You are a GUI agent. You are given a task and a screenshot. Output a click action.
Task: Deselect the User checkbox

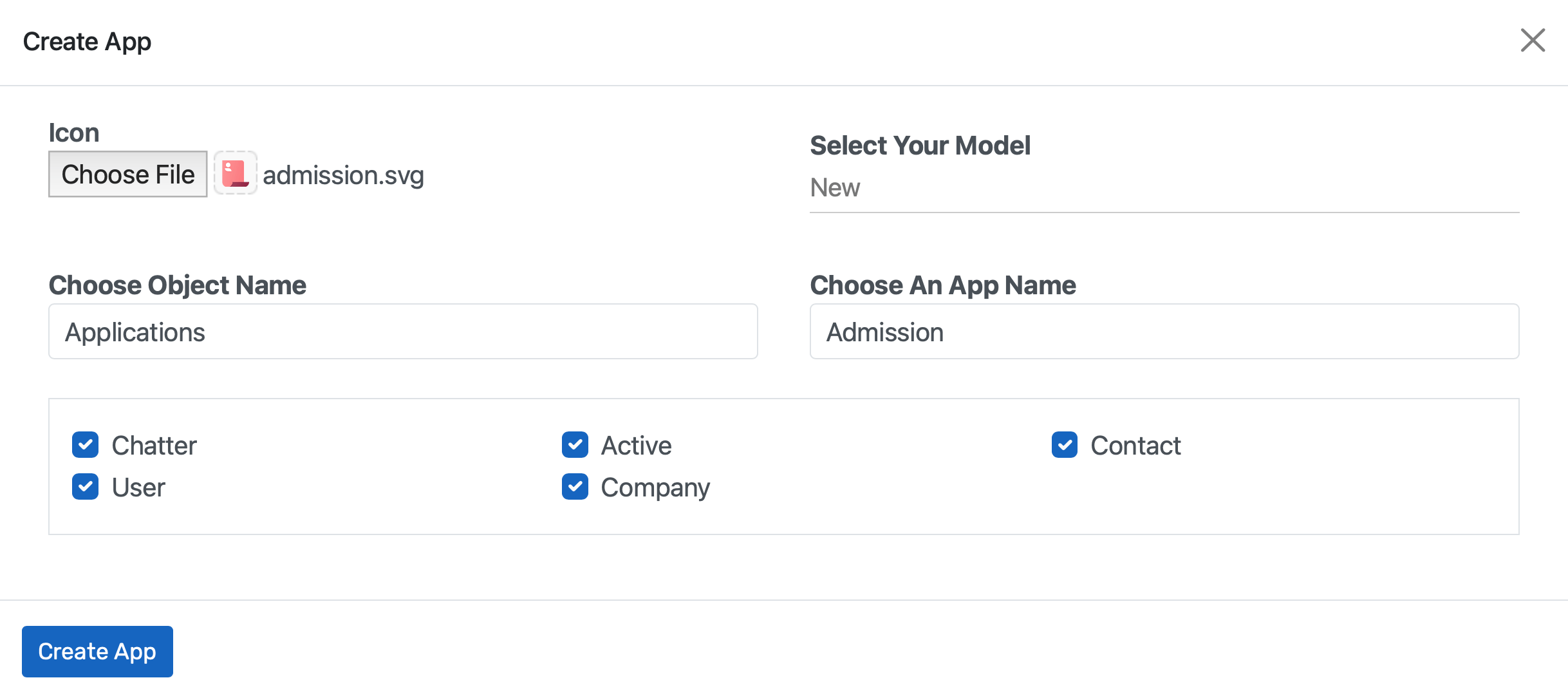(x=85, y=487)
